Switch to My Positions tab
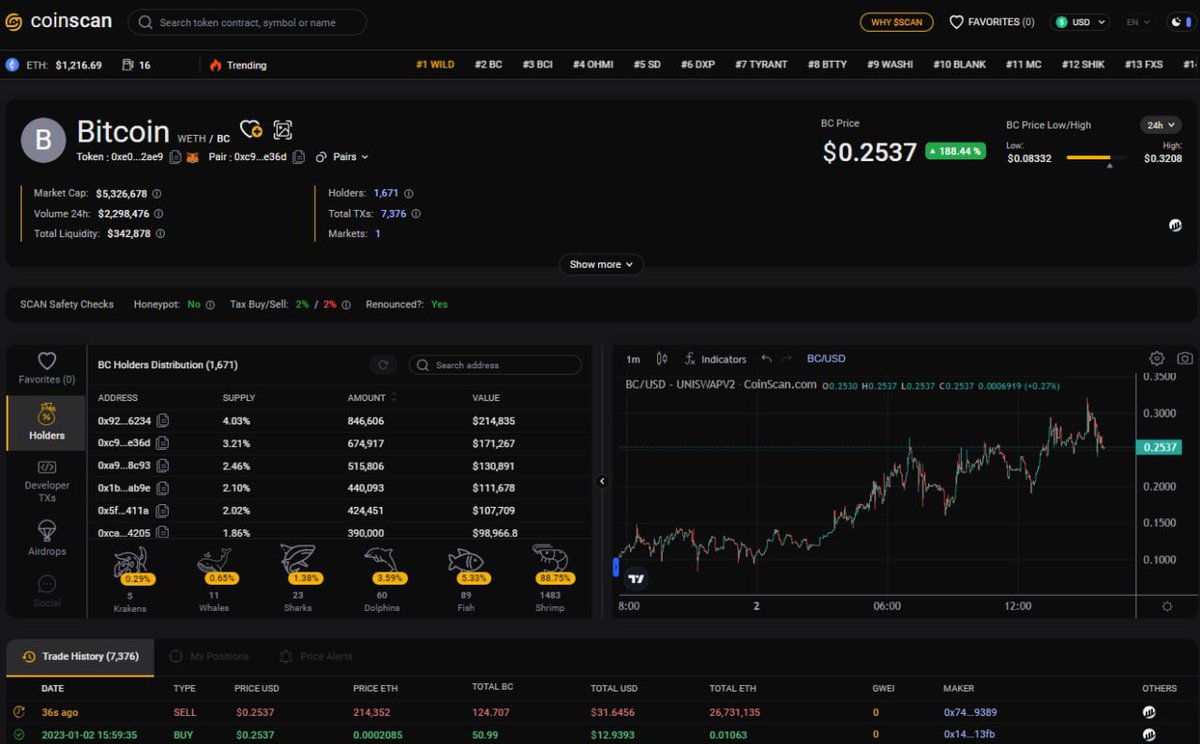Screen dimensions: 1200x744 (209, 656)
